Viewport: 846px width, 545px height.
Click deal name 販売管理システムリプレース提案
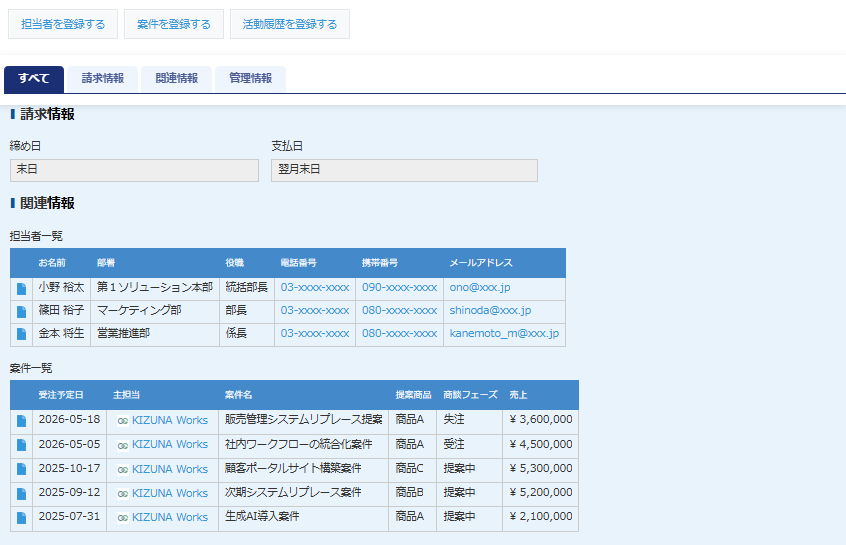304,420
